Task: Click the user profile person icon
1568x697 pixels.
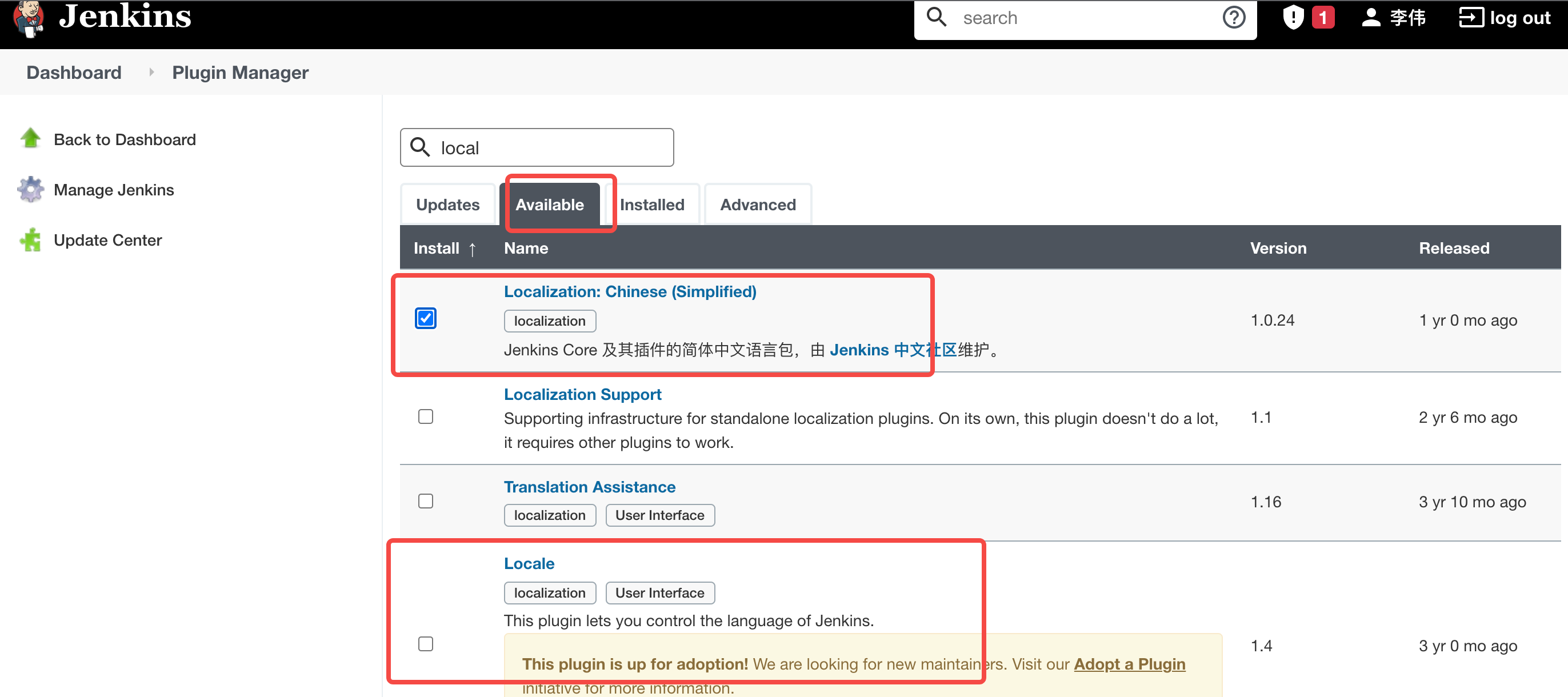Action: [1370, 17]
